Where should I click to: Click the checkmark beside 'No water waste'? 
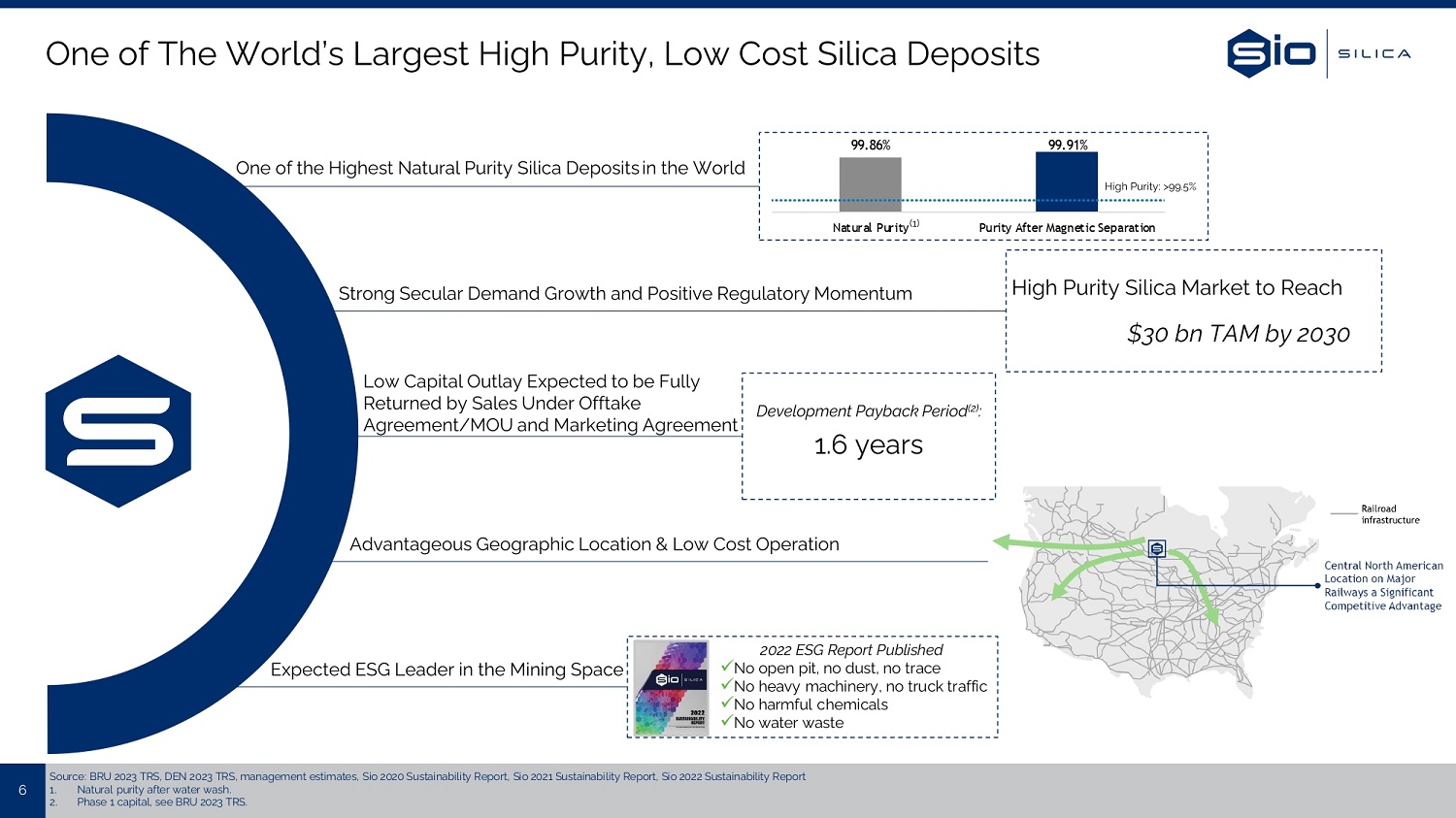click(x=726, y=721)
